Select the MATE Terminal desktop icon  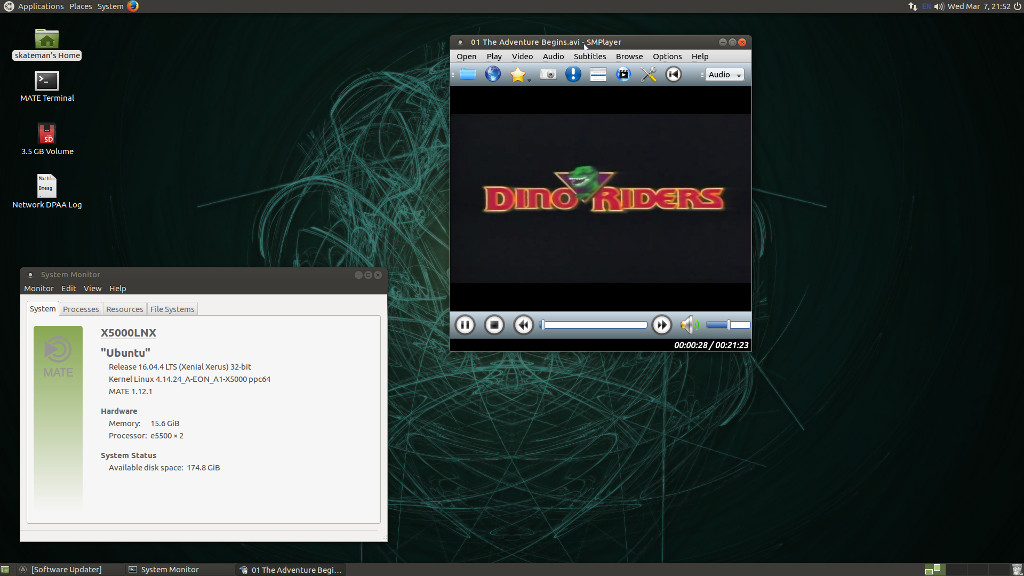click(x=47, y=86)
